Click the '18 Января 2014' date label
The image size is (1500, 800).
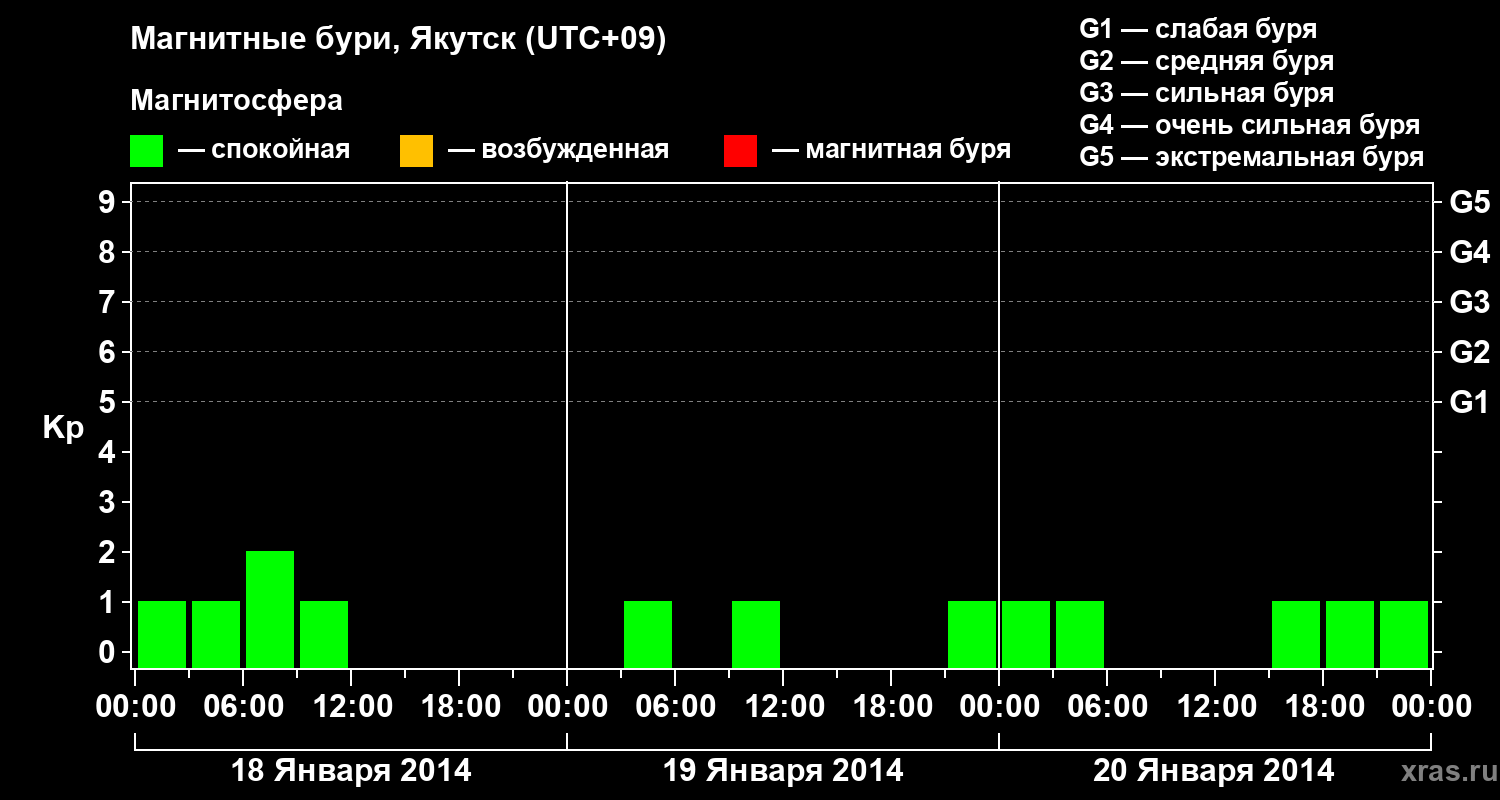351,771
